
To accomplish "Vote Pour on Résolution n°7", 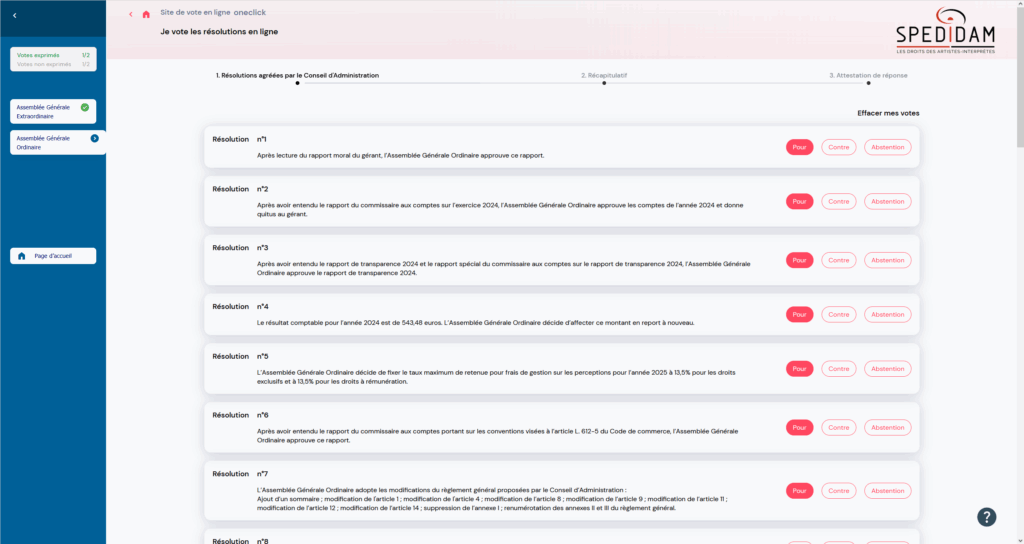I will pyautogui.click(x=799, y=490).
